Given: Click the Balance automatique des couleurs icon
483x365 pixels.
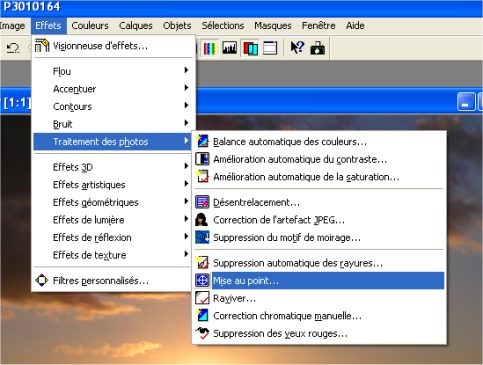Looking at the screenshot, I should (x=202, y=141).
